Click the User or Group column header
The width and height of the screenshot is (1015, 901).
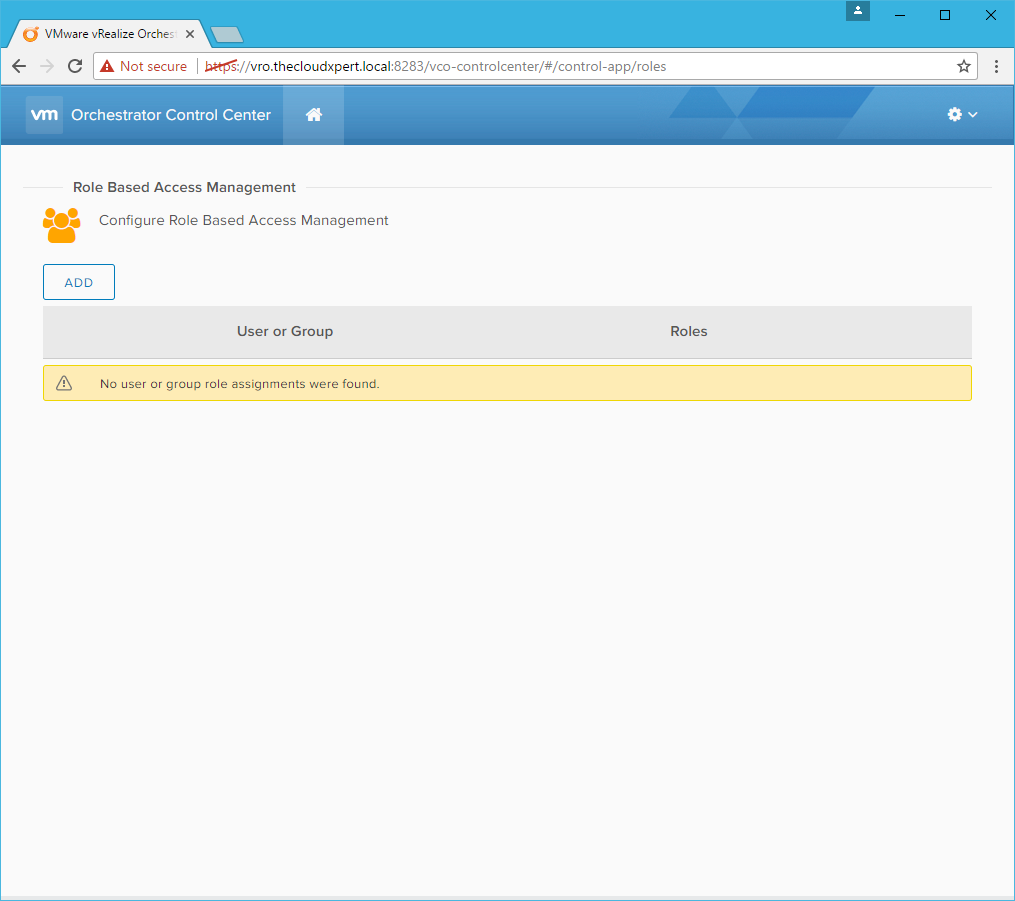click(x=284, y=331)
